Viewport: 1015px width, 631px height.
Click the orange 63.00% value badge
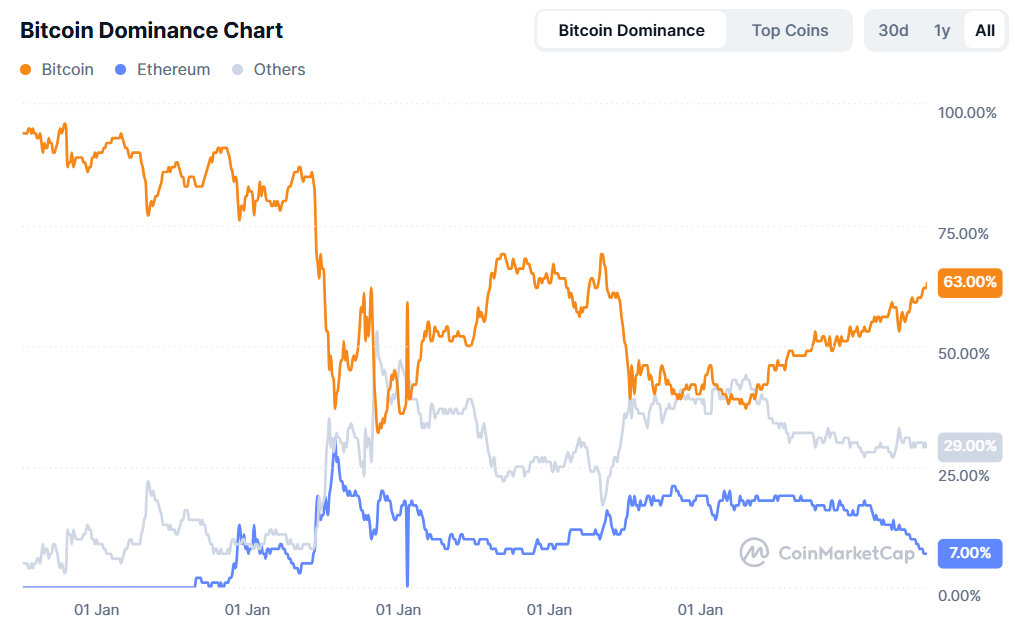click(x=969, y=282)
